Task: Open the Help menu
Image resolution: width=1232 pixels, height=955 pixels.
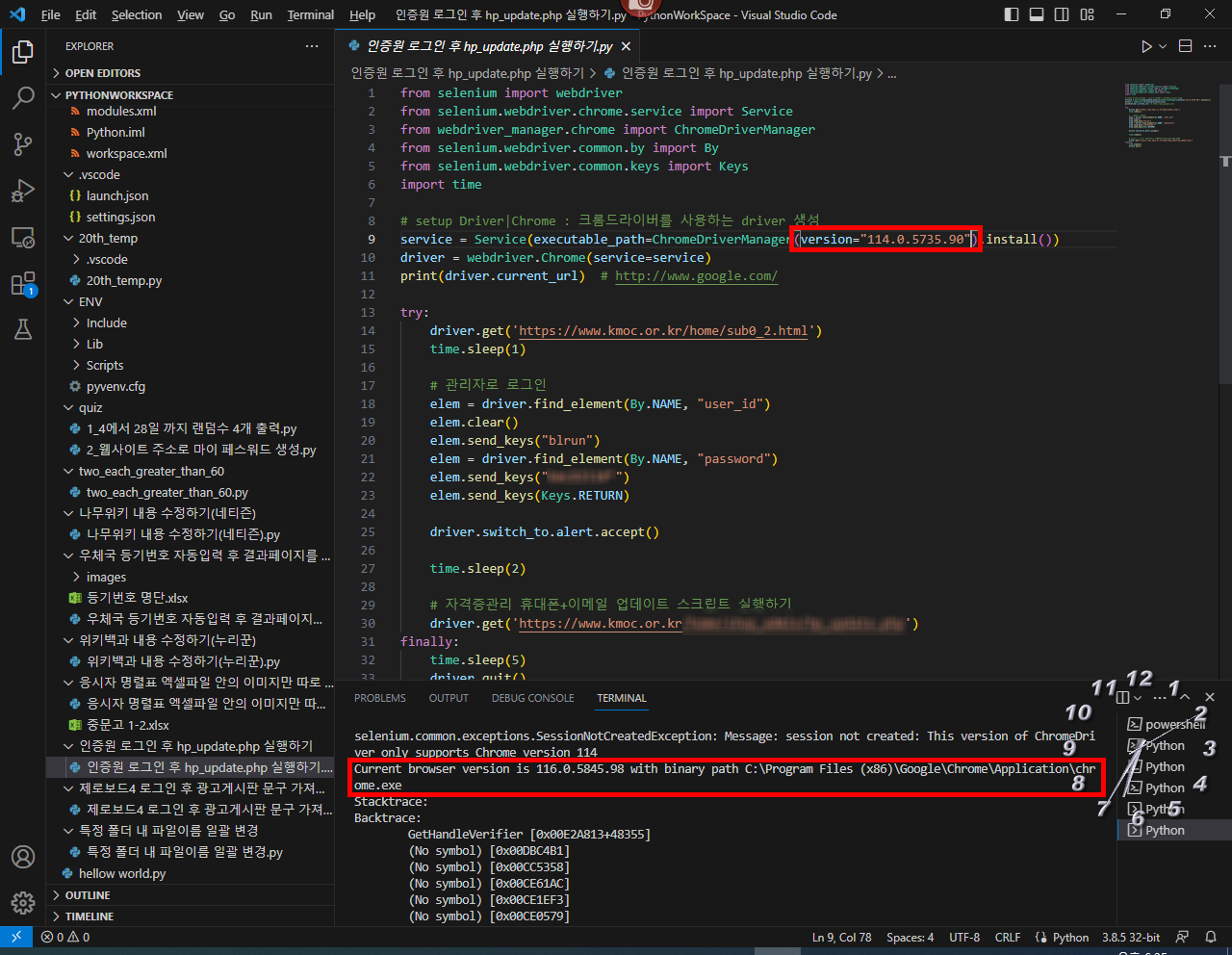Action: 362,14
